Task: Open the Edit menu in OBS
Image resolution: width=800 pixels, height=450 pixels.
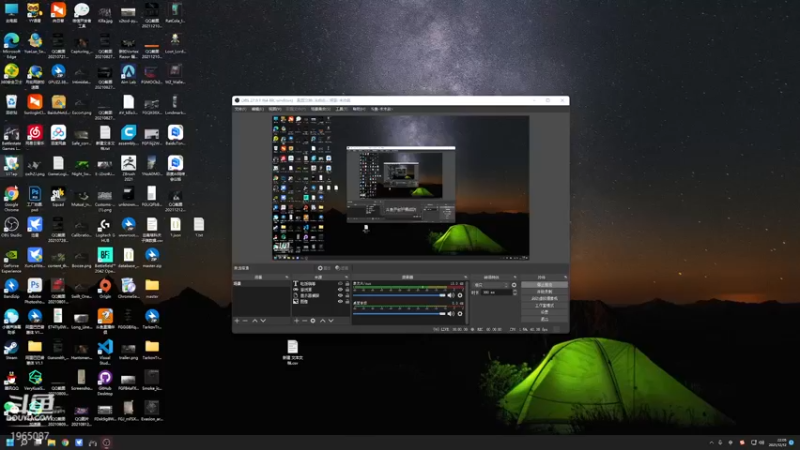Action: click(x=258, y=109)
